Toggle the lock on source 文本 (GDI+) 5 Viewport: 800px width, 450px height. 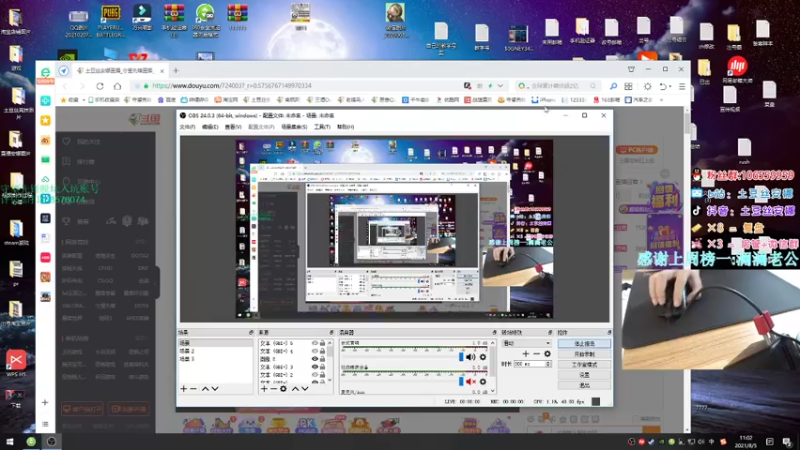tap(322, 343)
